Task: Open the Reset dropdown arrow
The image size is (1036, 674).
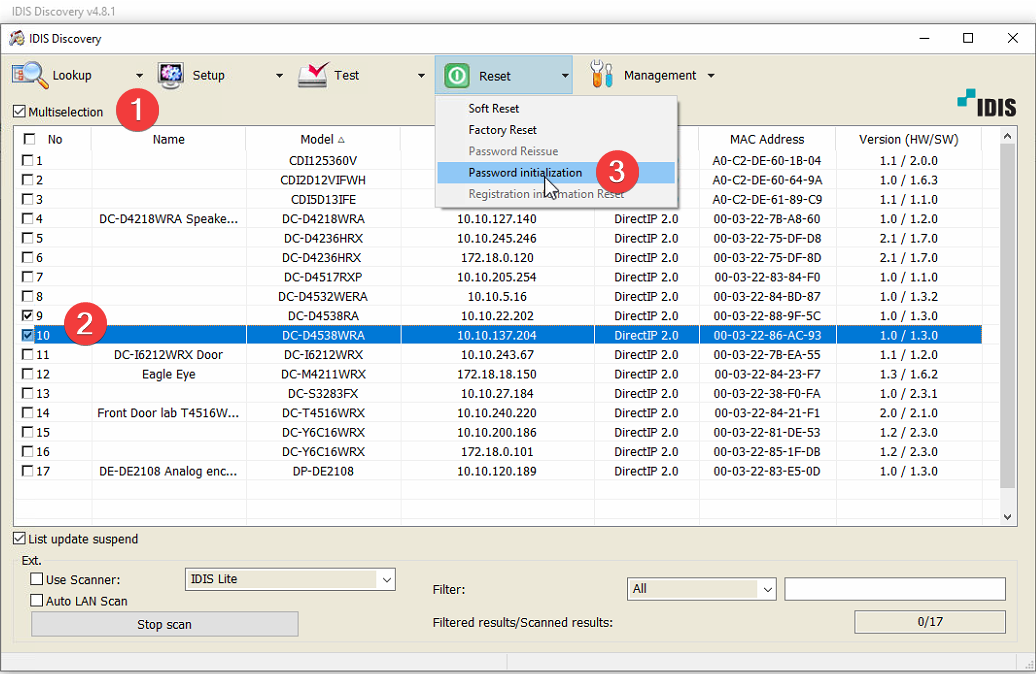Action: tap(565, 76)
